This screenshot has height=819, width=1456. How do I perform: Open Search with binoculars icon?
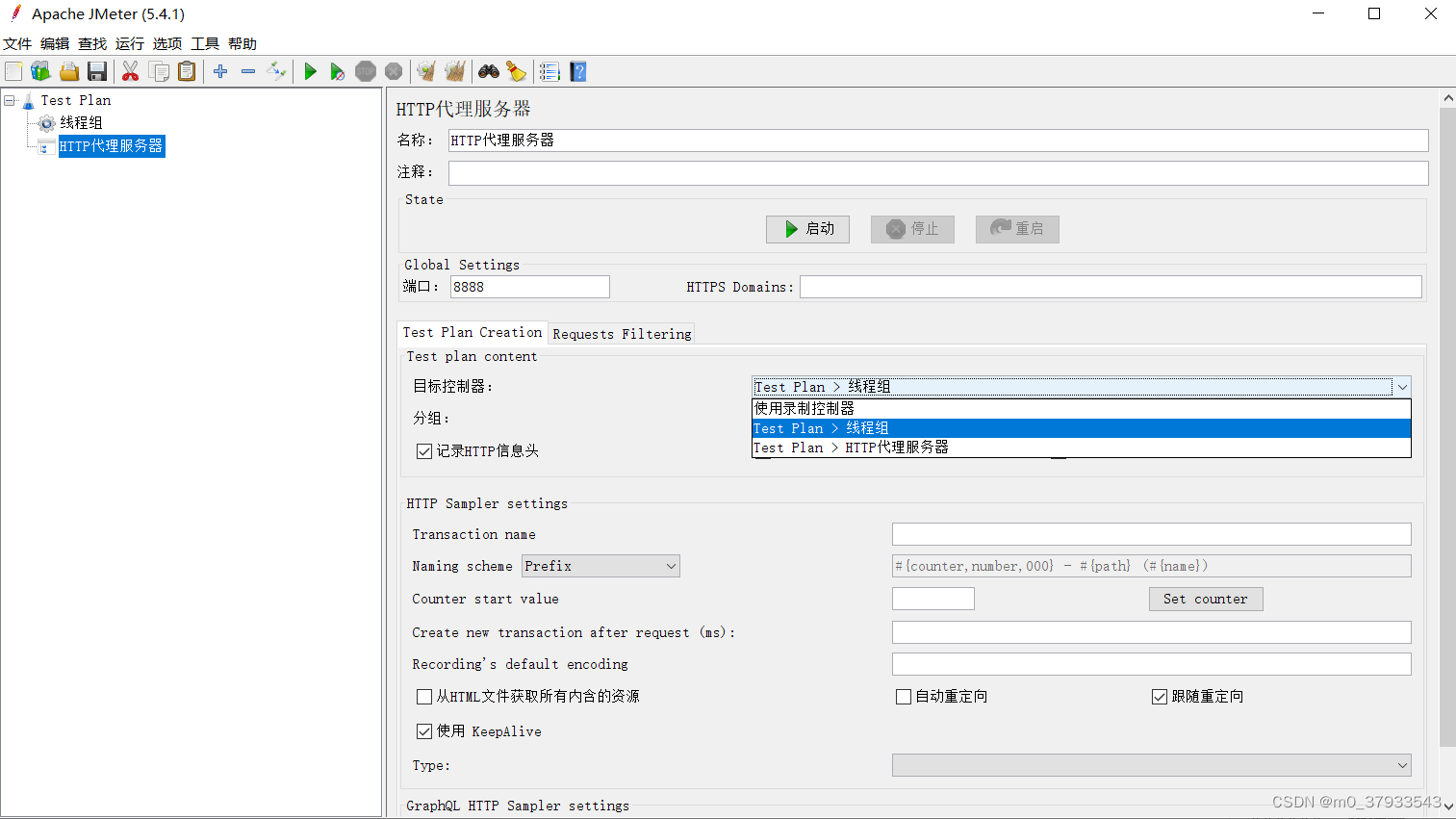[489, 71]
